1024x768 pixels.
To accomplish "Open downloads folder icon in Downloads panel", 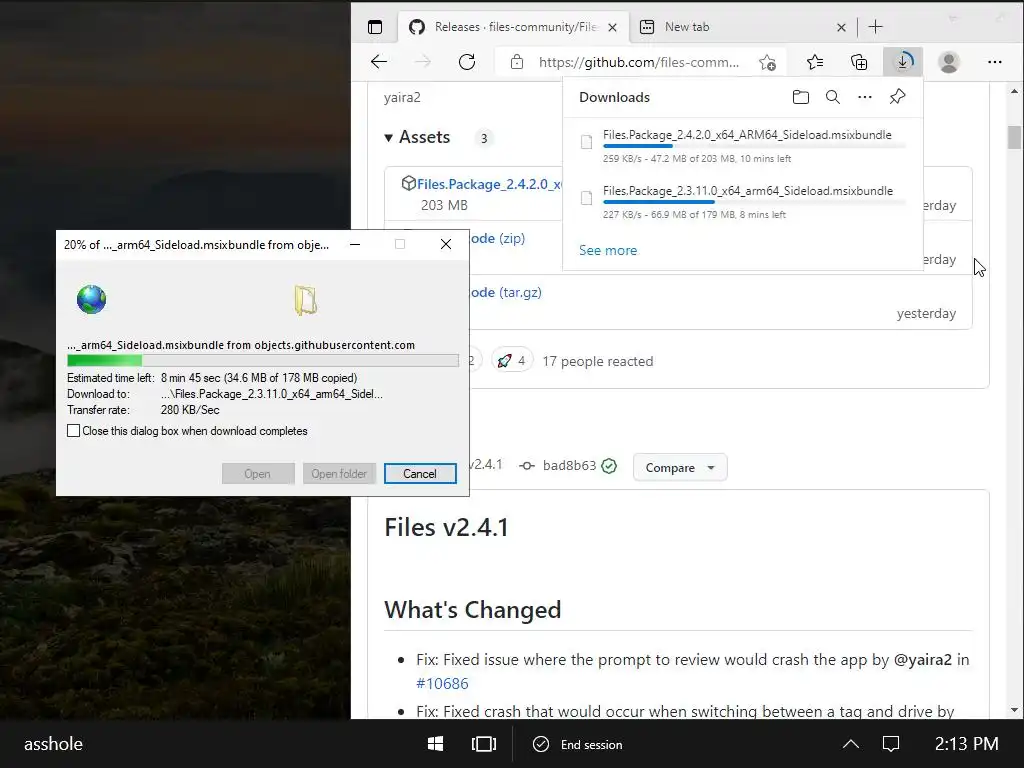I will 801,97.
